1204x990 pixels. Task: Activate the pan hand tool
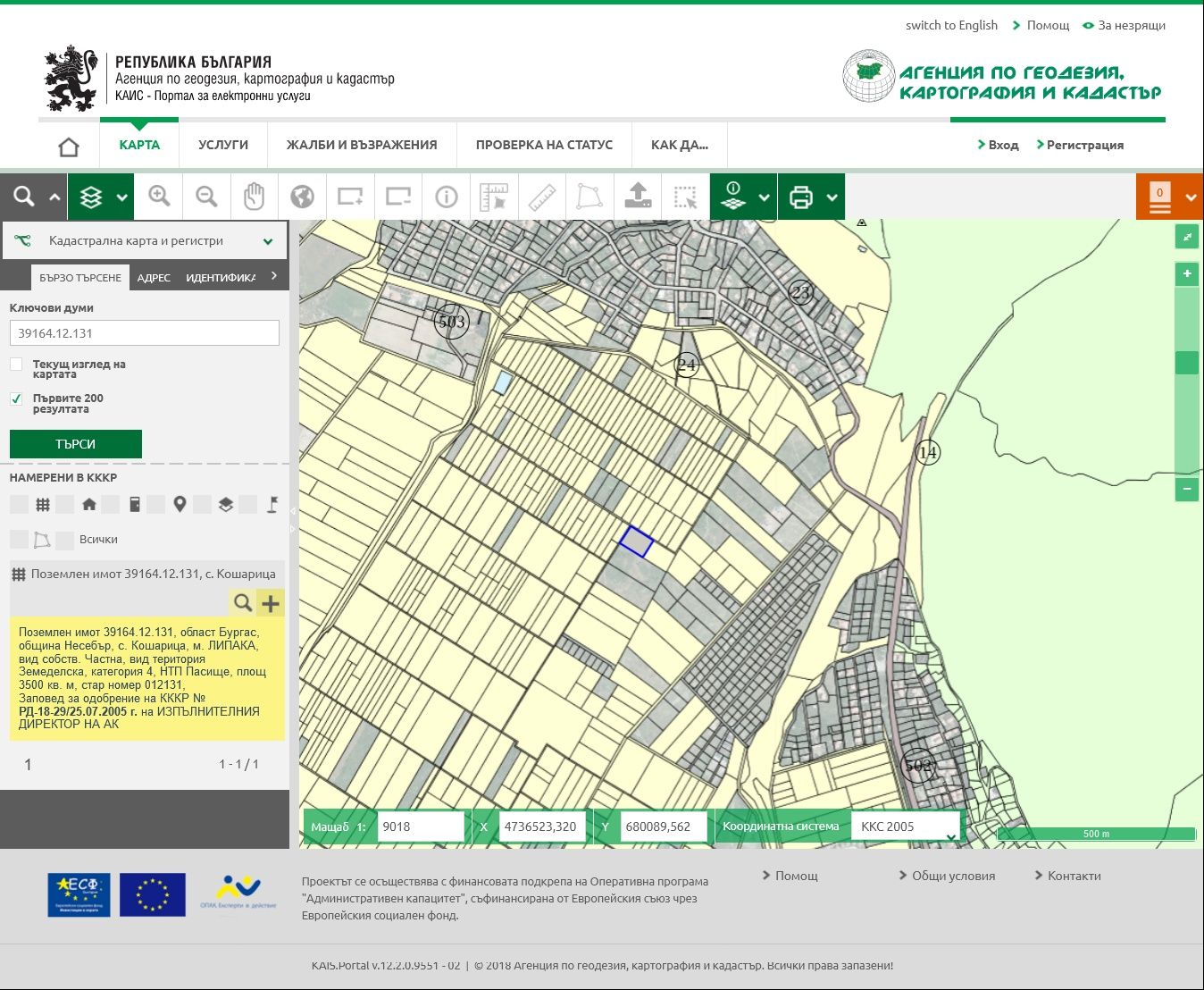pyautogui.click(x=255, y=197)
